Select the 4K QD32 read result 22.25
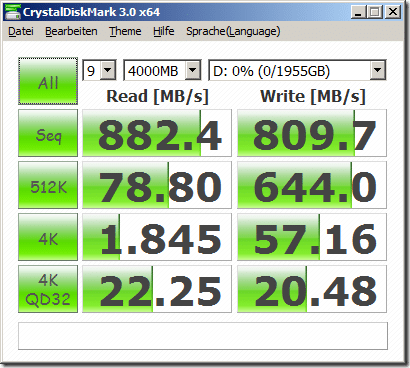 (x=157, y=289)
